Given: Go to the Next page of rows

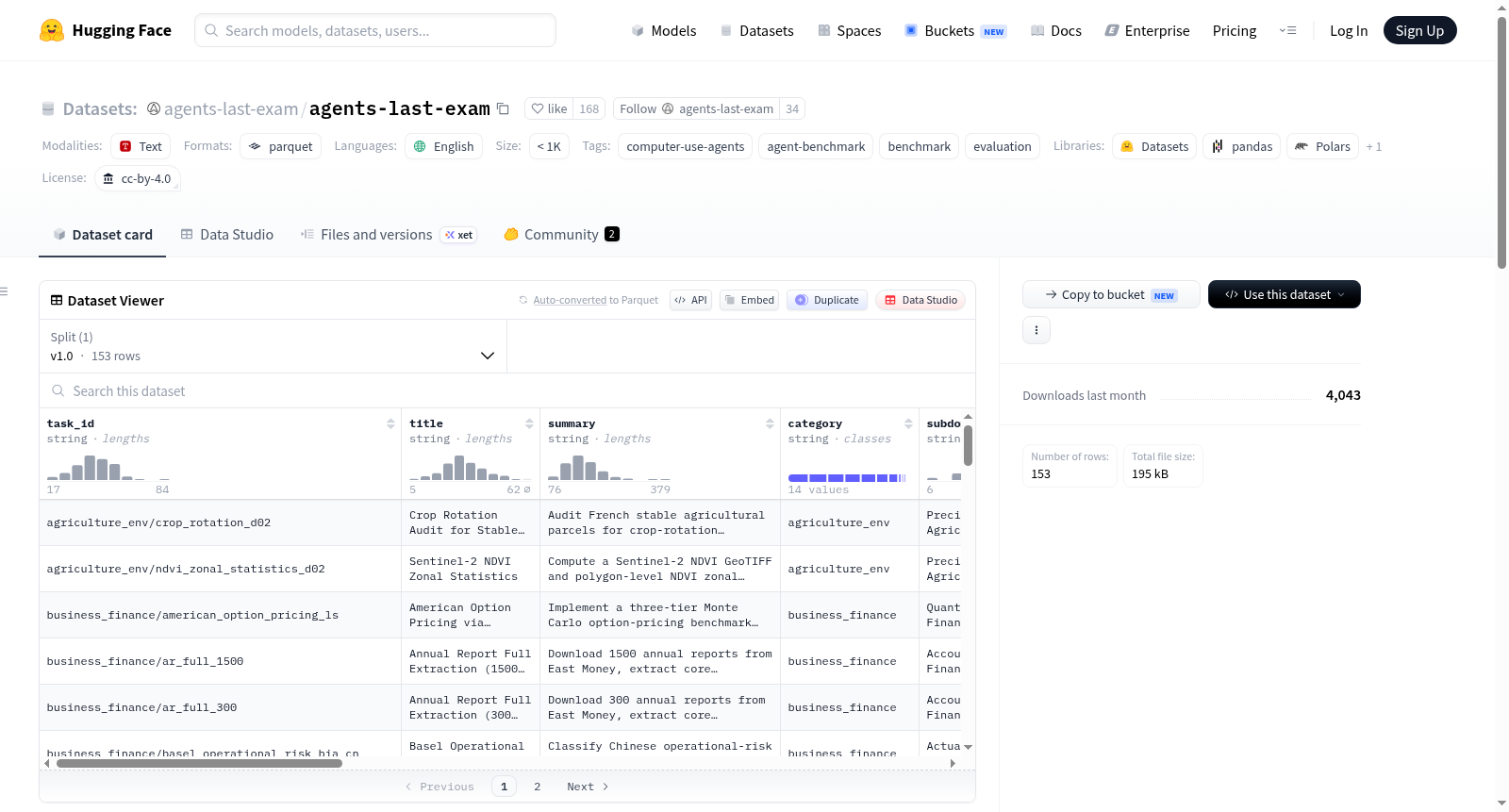Looking at the screenshot, I should [588, 787].
